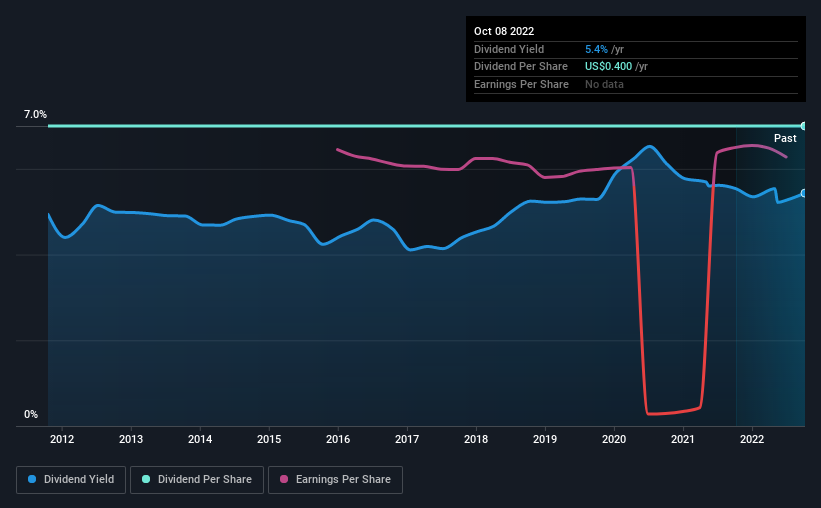Screen dimensions: 821x508
Task: Click the US$0.400 dividend per share value
Action: 608,67
